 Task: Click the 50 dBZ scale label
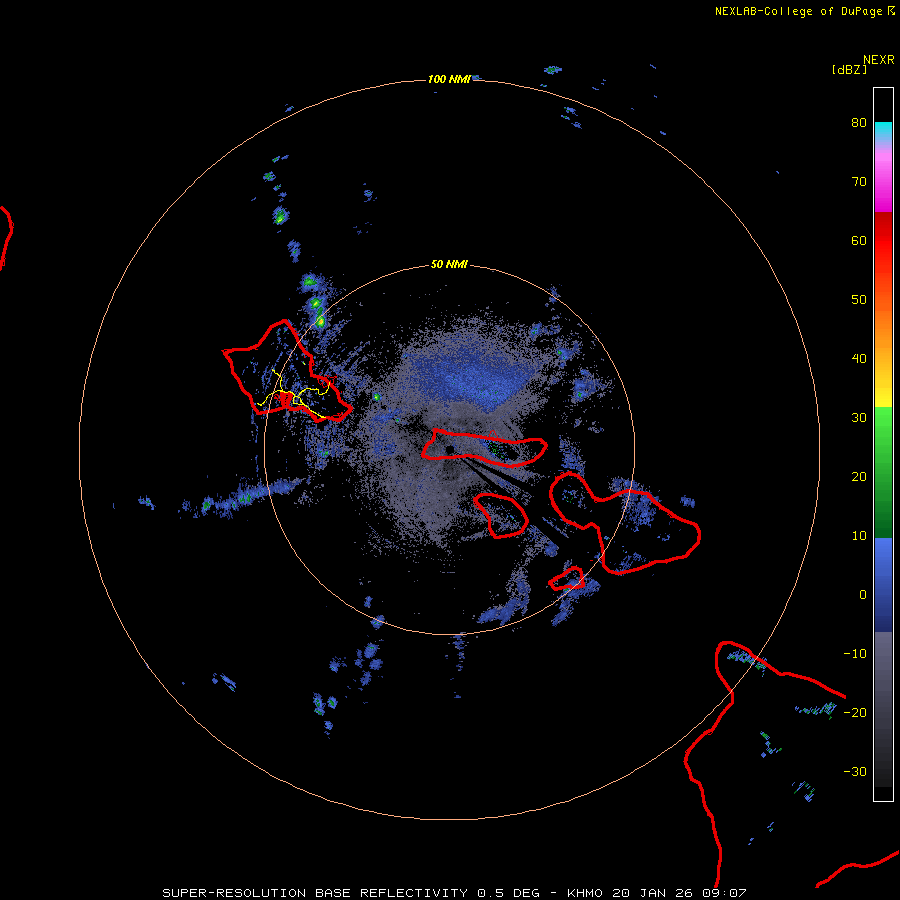[859, 299]
